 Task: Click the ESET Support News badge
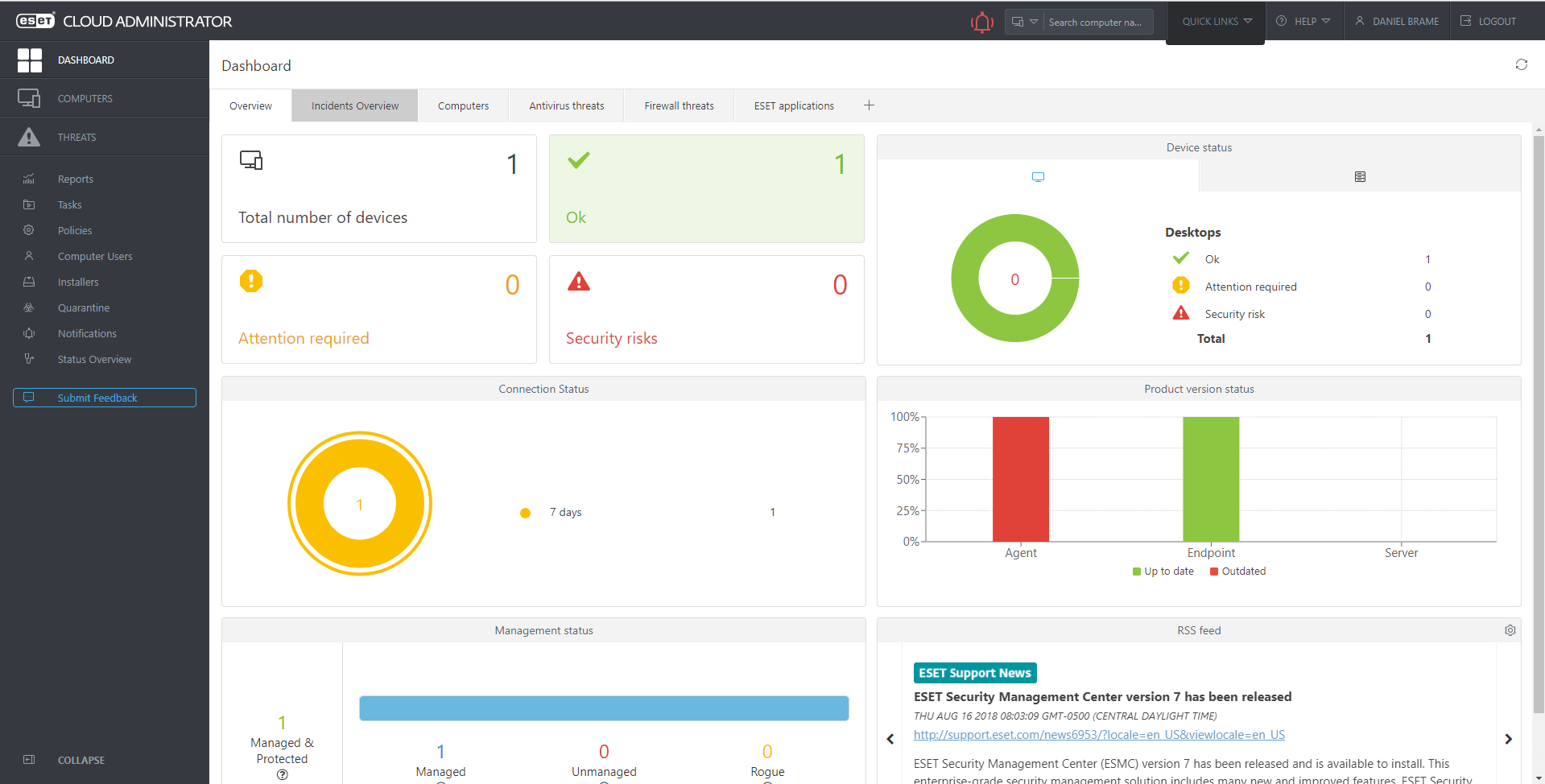tap(975, 673)
